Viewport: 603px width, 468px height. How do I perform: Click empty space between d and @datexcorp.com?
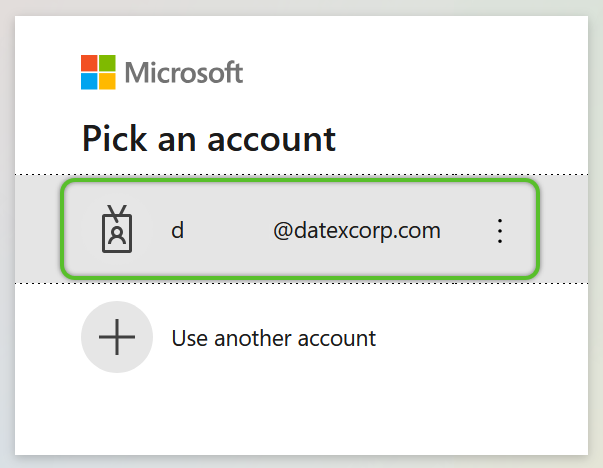click(229, 231)
